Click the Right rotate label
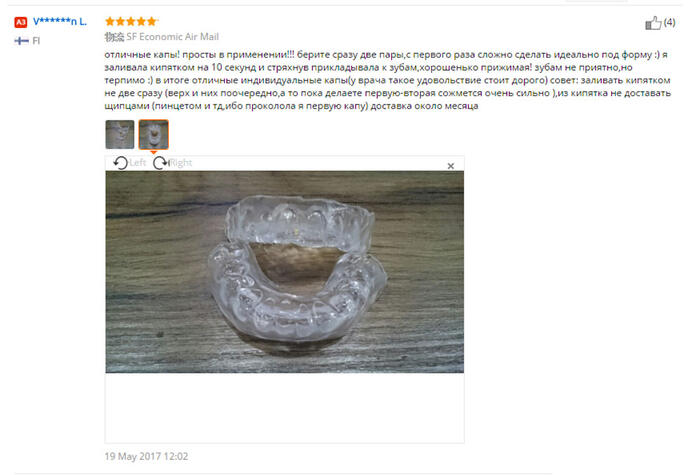 [181, 163]
